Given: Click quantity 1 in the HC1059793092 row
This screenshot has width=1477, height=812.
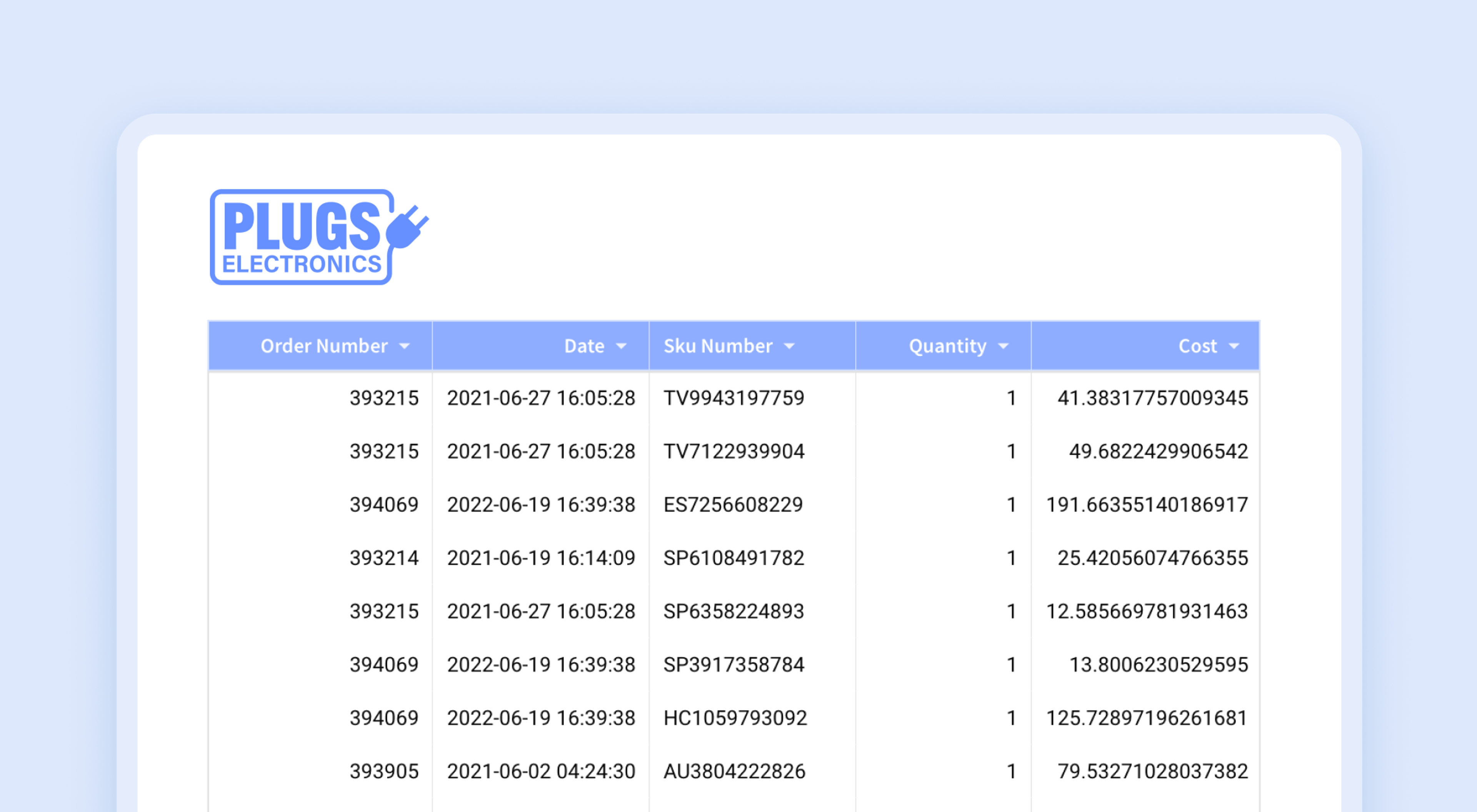Looking at the screenshot, I should coord(1012,717).
